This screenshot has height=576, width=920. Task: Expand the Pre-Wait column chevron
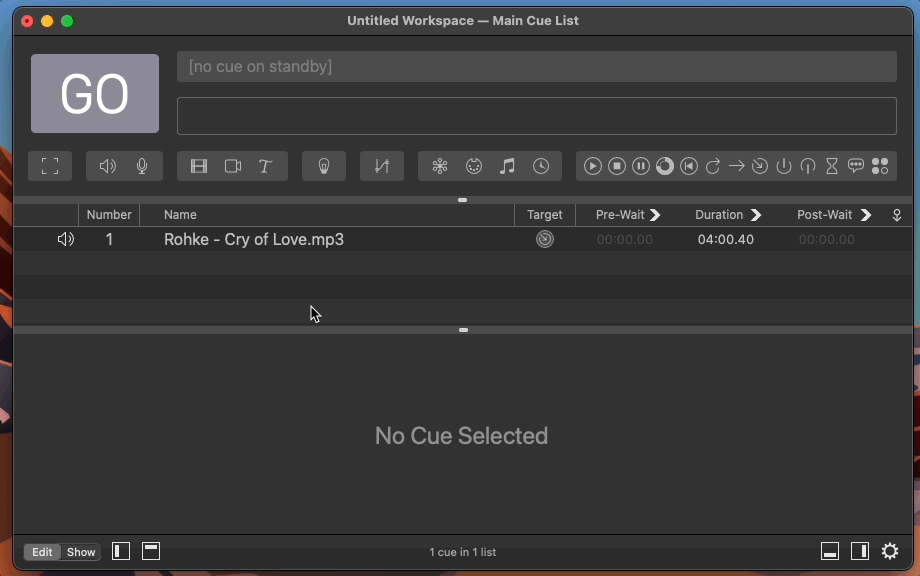[x=655, y=215]
